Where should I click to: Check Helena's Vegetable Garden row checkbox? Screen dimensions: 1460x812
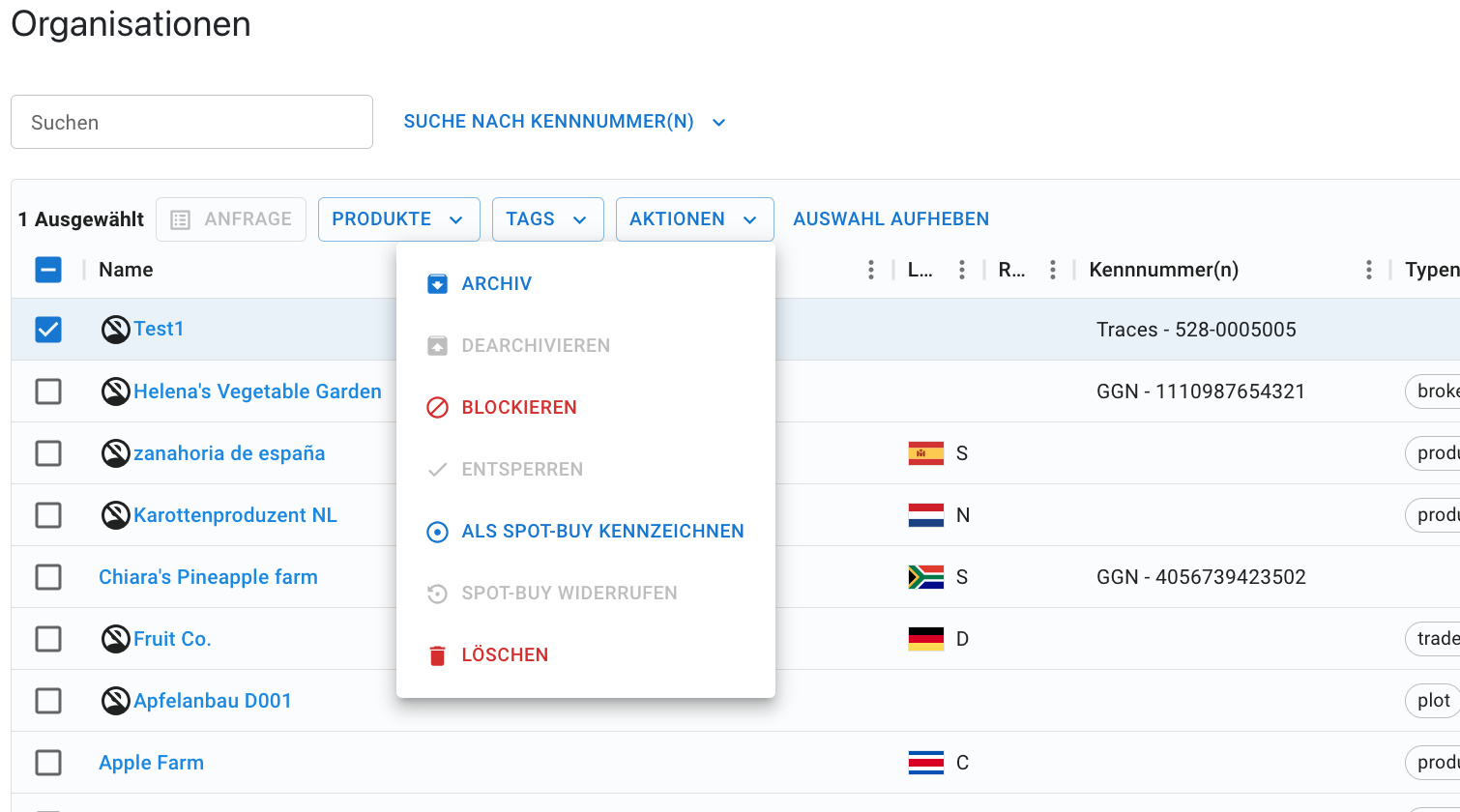[48, 391]
